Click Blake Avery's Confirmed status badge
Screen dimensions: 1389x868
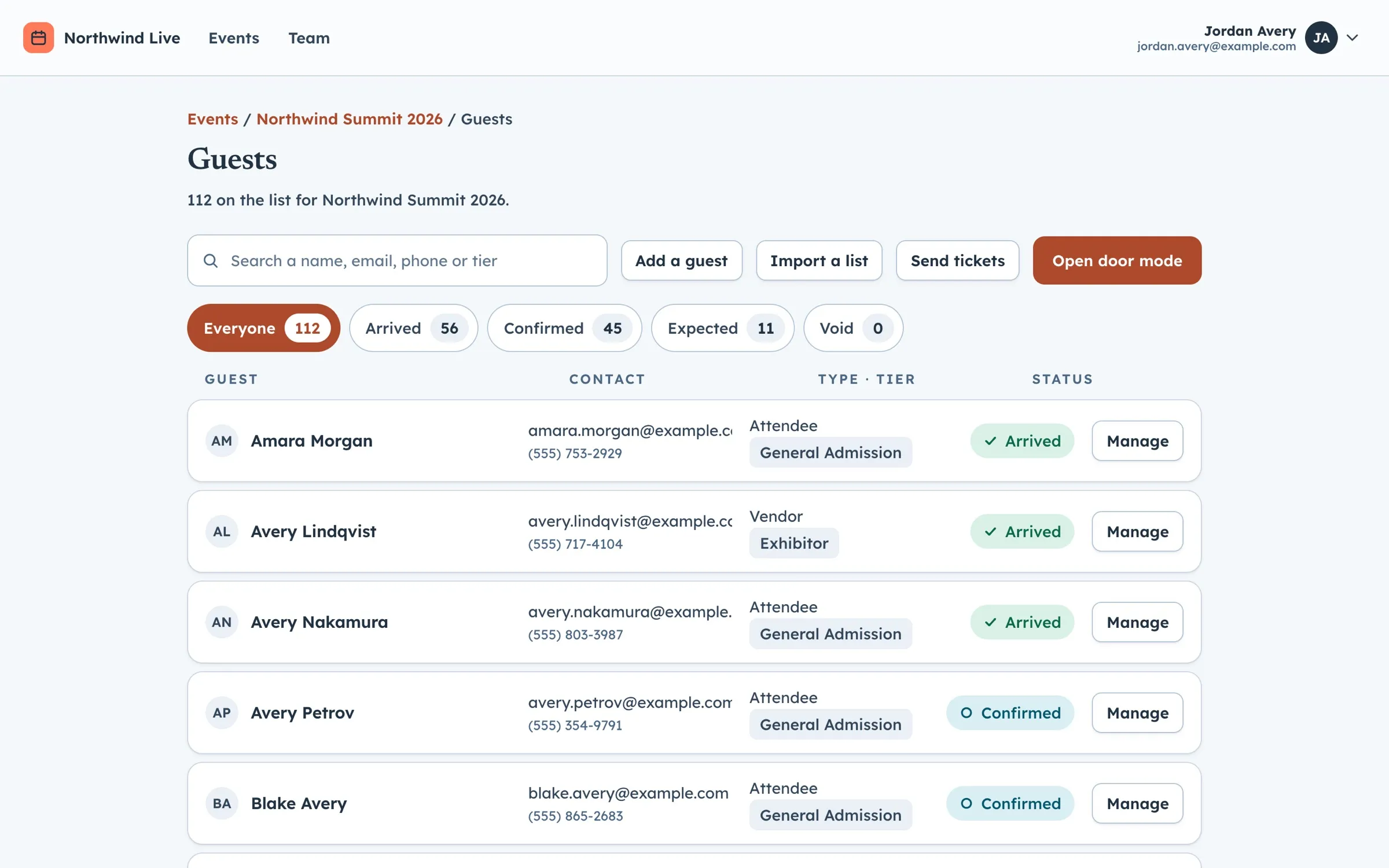pyautogui.click(x=1010, y=803)
